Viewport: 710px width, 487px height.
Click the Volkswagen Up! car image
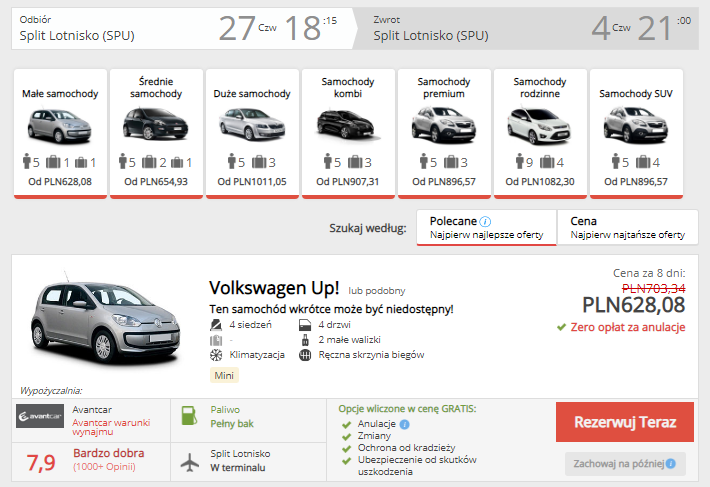(x=106, y=319)
